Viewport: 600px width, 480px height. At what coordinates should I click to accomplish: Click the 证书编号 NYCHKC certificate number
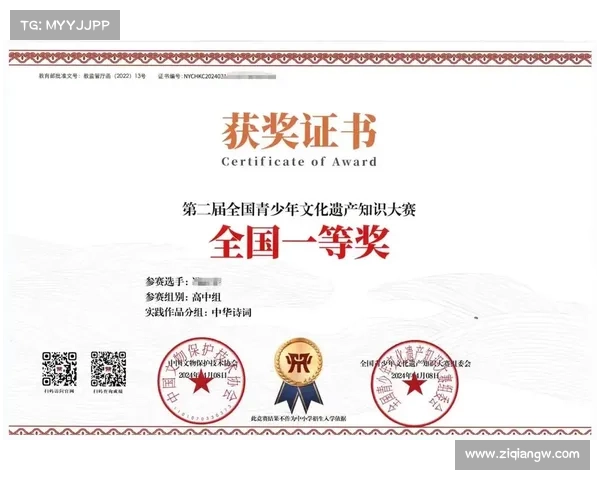click(x=217, y=77)
